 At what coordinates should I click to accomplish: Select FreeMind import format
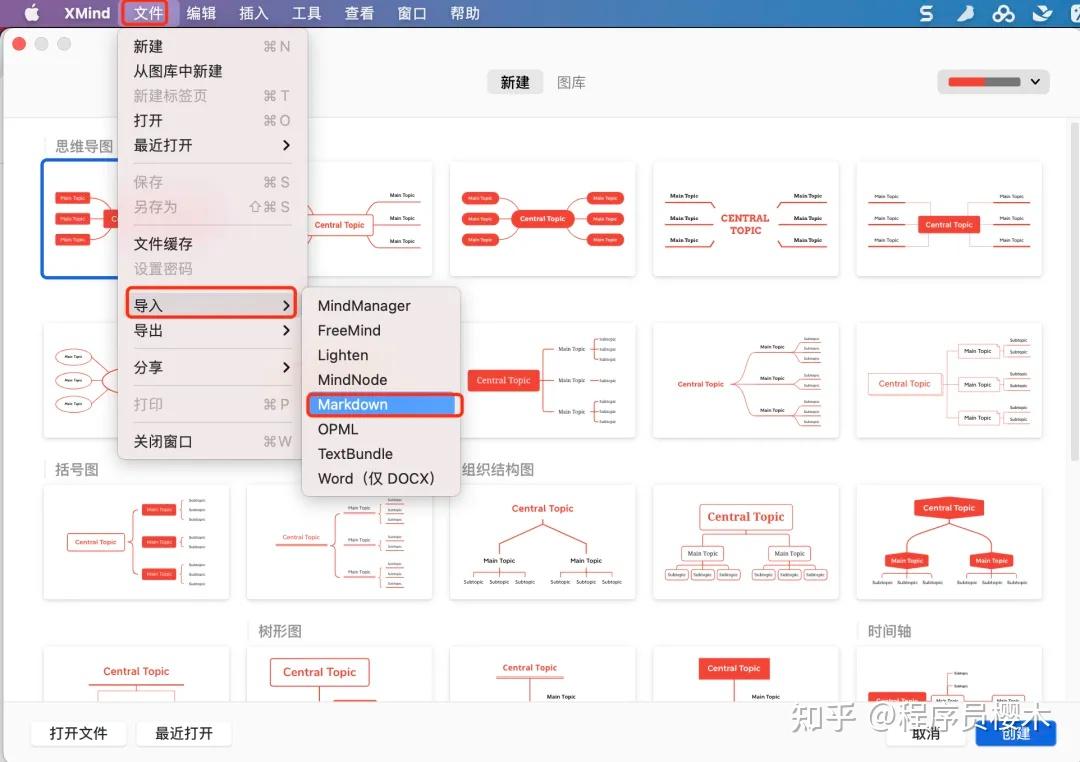pyautogui.click(x=348, y=330)
